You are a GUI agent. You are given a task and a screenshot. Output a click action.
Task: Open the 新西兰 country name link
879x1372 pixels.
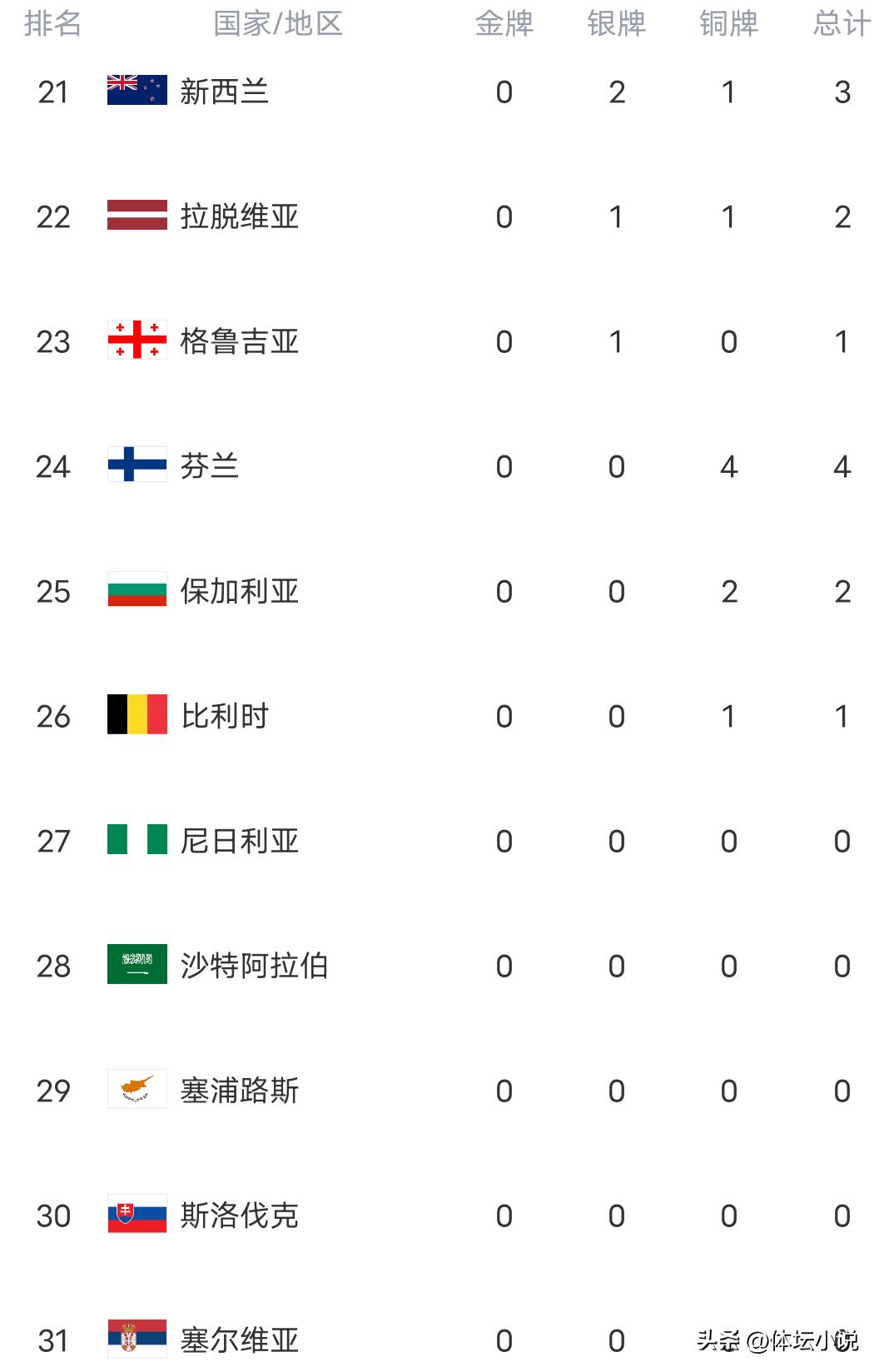pyautogui.click(x=225, y=92)
